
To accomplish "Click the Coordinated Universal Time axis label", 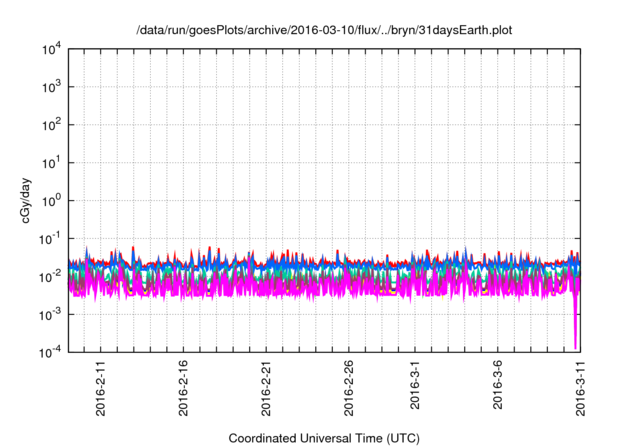I will 324,438.
